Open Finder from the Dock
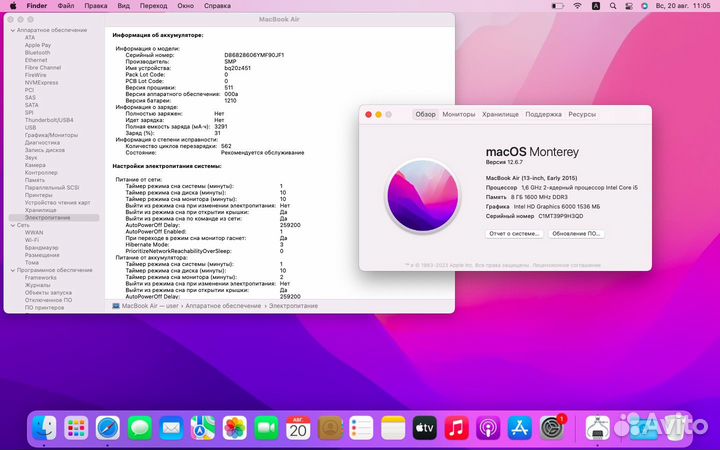Viewport: 720px width, 450px height. point(45,428)
